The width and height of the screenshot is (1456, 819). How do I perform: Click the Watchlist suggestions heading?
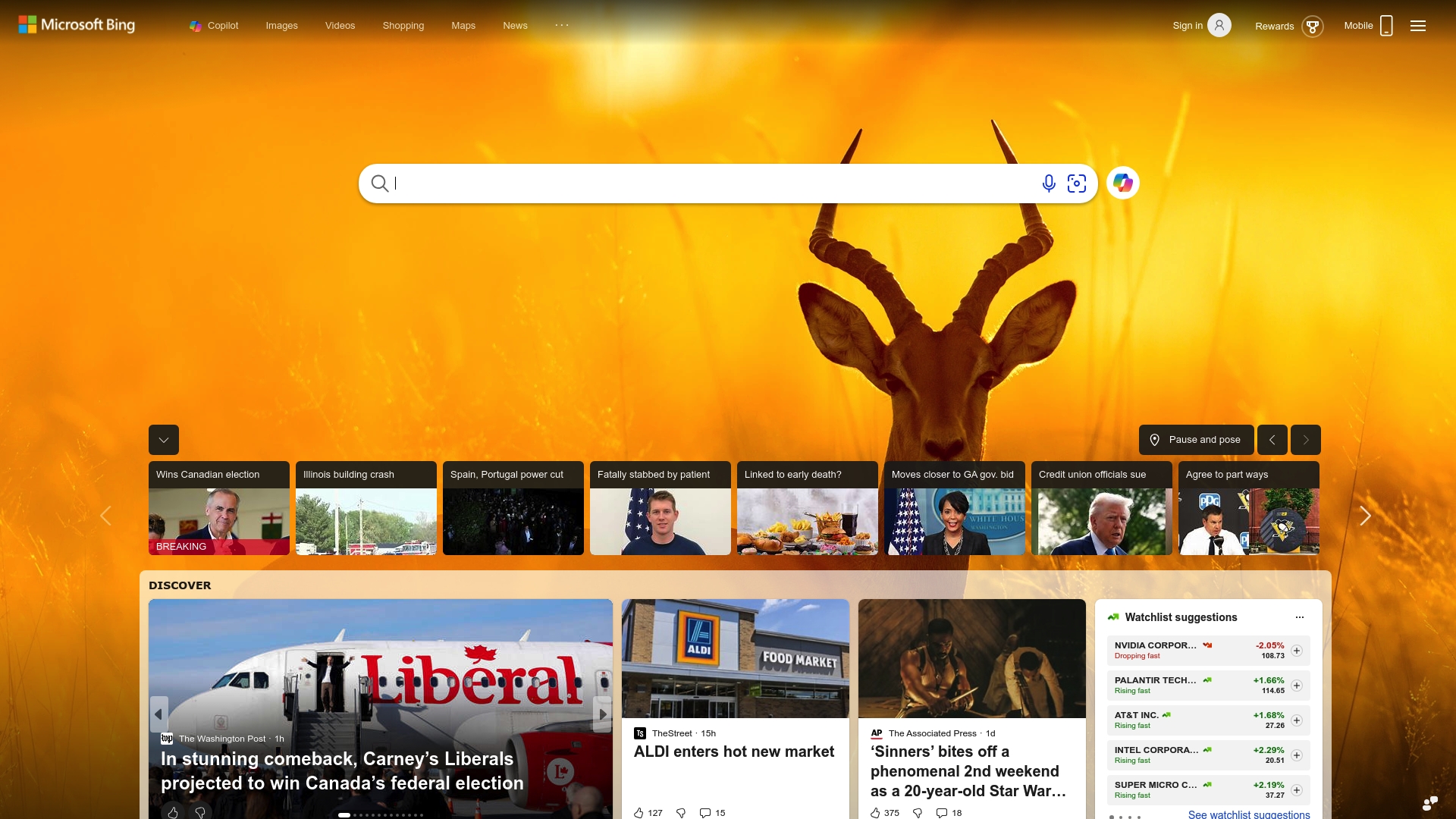click(1181, 617)
